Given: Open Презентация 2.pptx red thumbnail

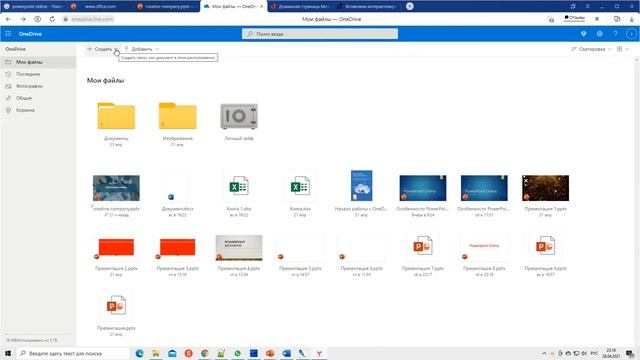Looking at the screenshot, I should pos(116,247).
